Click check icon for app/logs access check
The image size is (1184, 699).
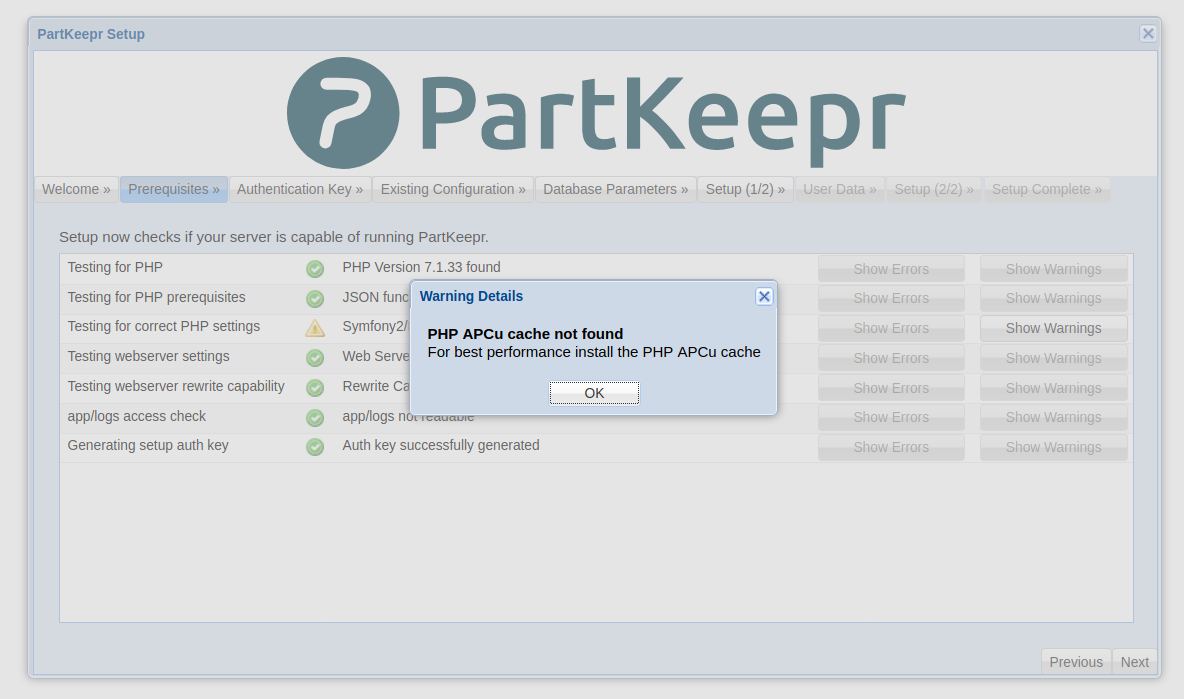(x=315, y=417)
